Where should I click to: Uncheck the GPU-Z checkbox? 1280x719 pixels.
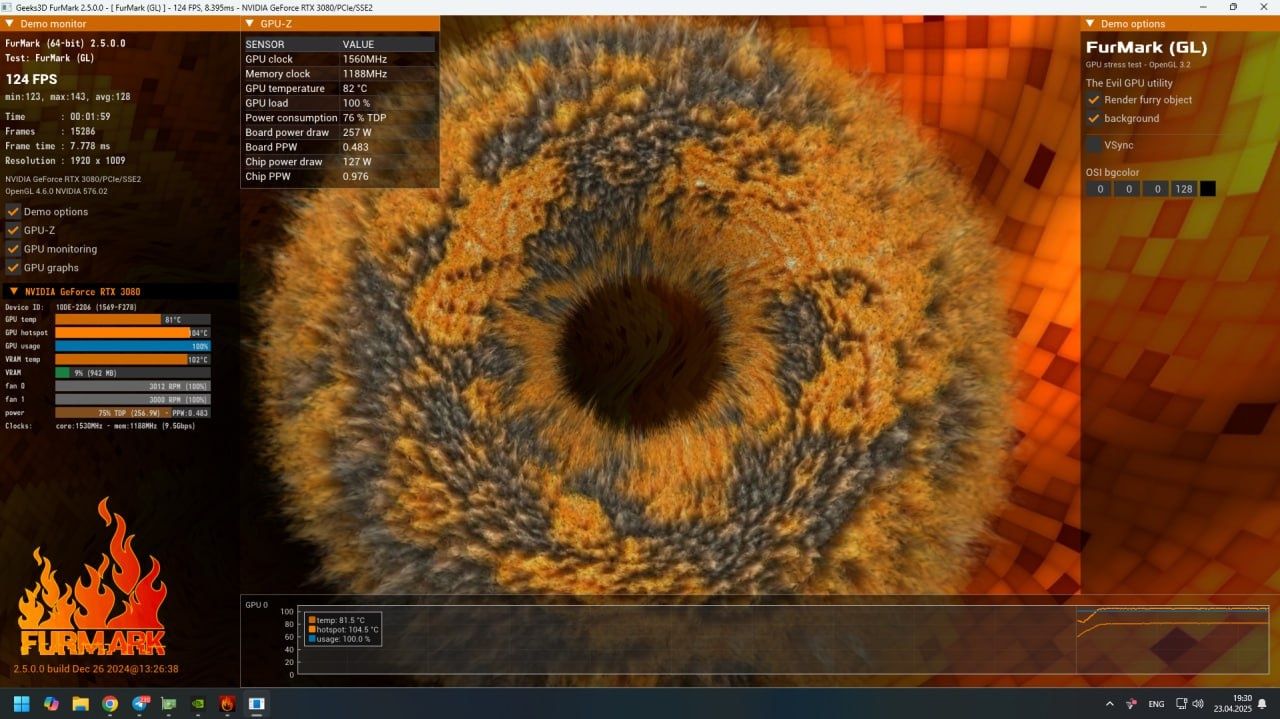coord(13,230)
